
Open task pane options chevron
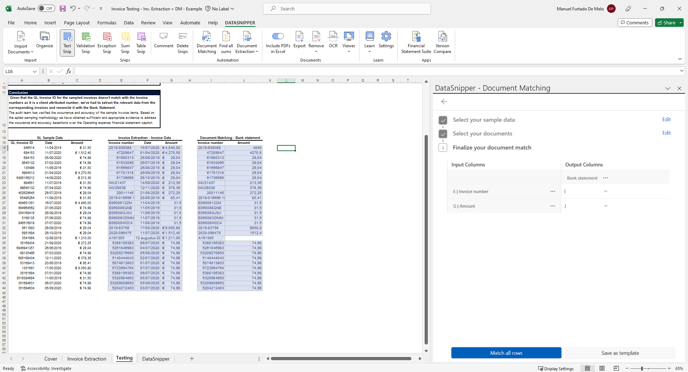[667, 88]
